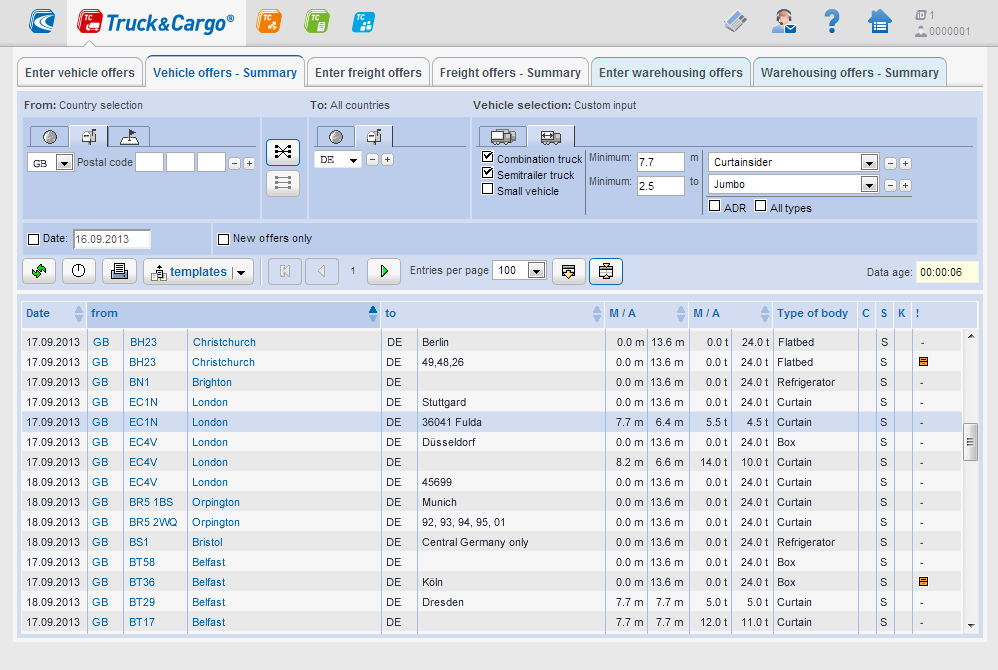Open the Enter warehousing offers tab
The height and width of the screenshot is (670, 998).
coord(670,73)
